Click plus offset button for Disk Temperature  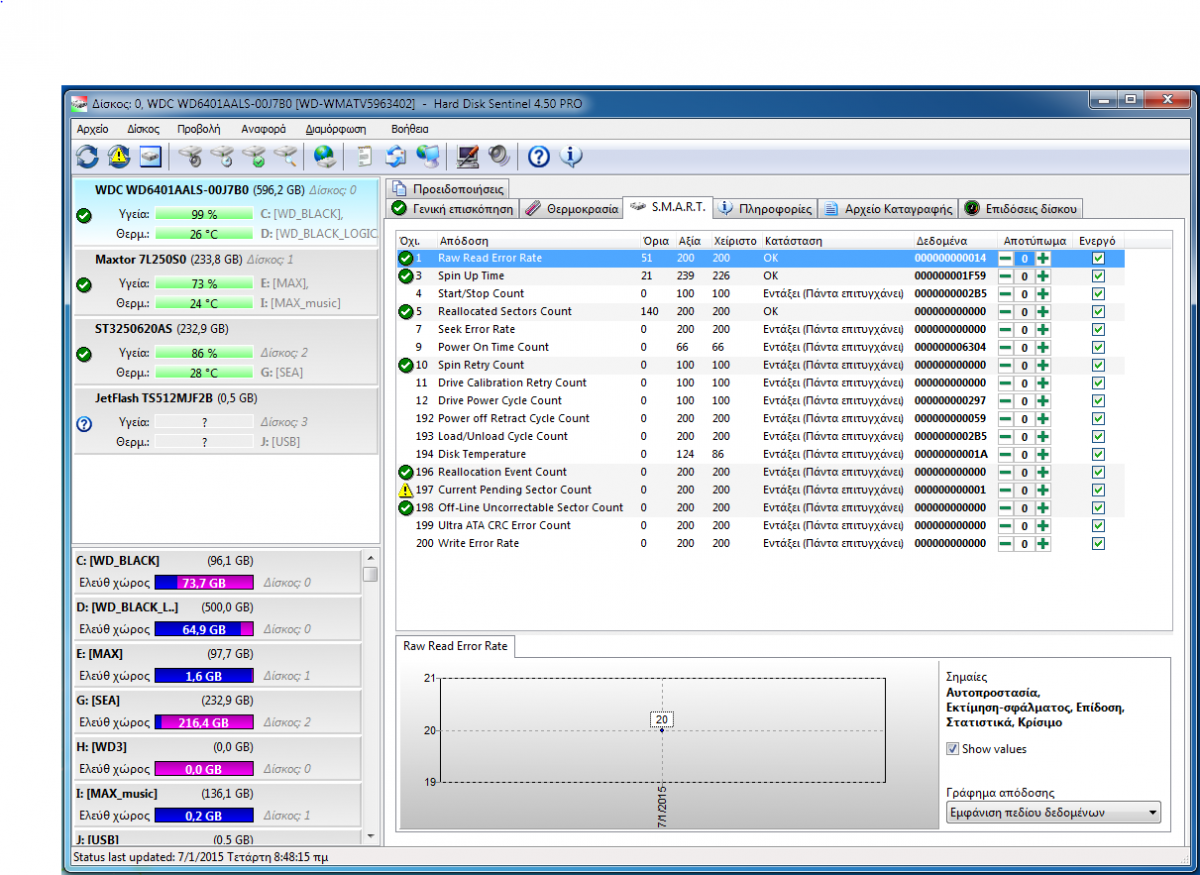[1043, 454]
